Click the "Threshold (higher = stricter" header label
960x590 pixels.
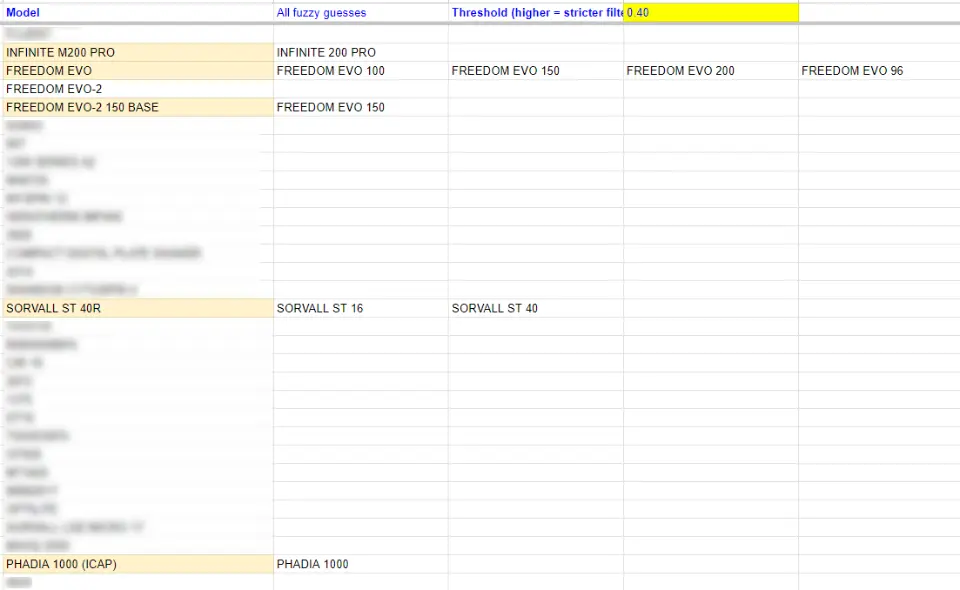536,13
